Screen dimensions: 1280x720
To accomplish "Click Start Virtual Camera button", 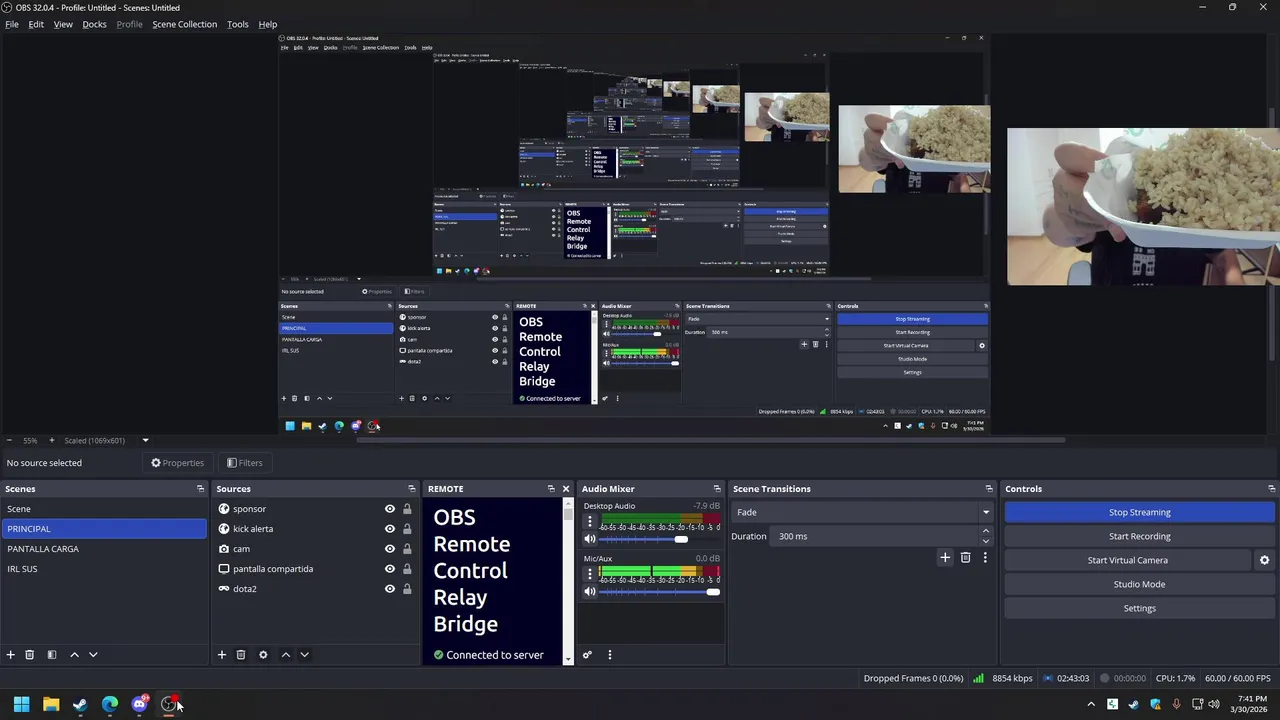I will click(1127, 560).
